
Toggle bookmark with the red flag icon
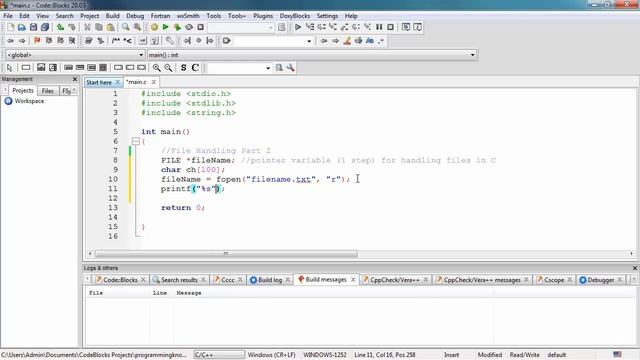pos(37,41)
